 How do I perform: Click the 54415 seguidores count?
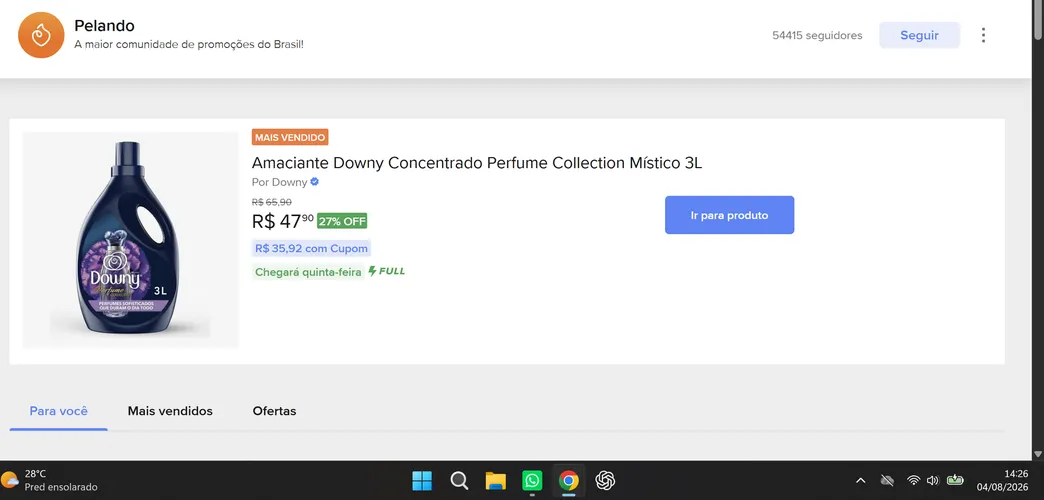click(x=817, y=36)
